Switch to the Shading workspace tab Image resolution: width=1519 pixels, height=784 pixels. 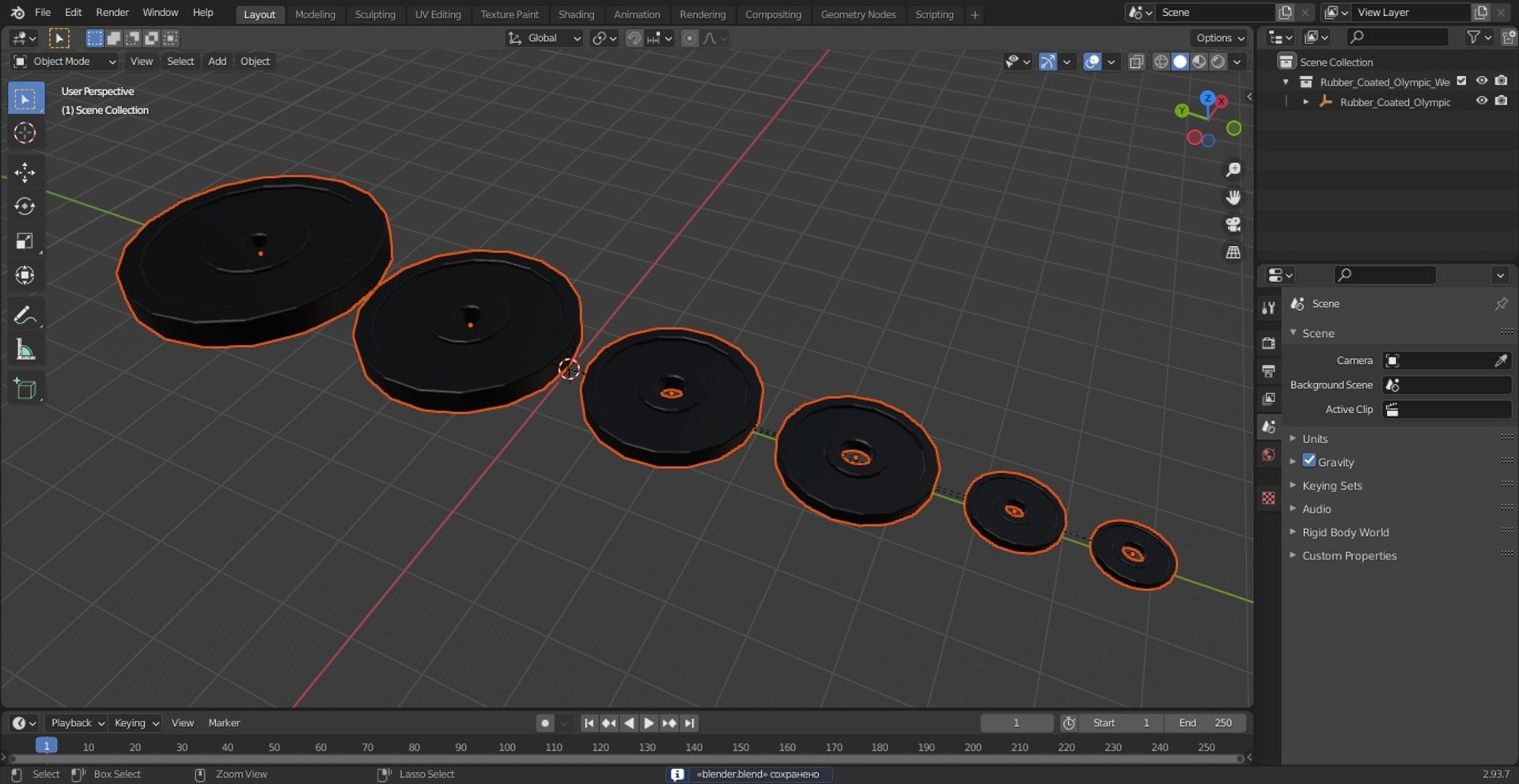point(576,14)
